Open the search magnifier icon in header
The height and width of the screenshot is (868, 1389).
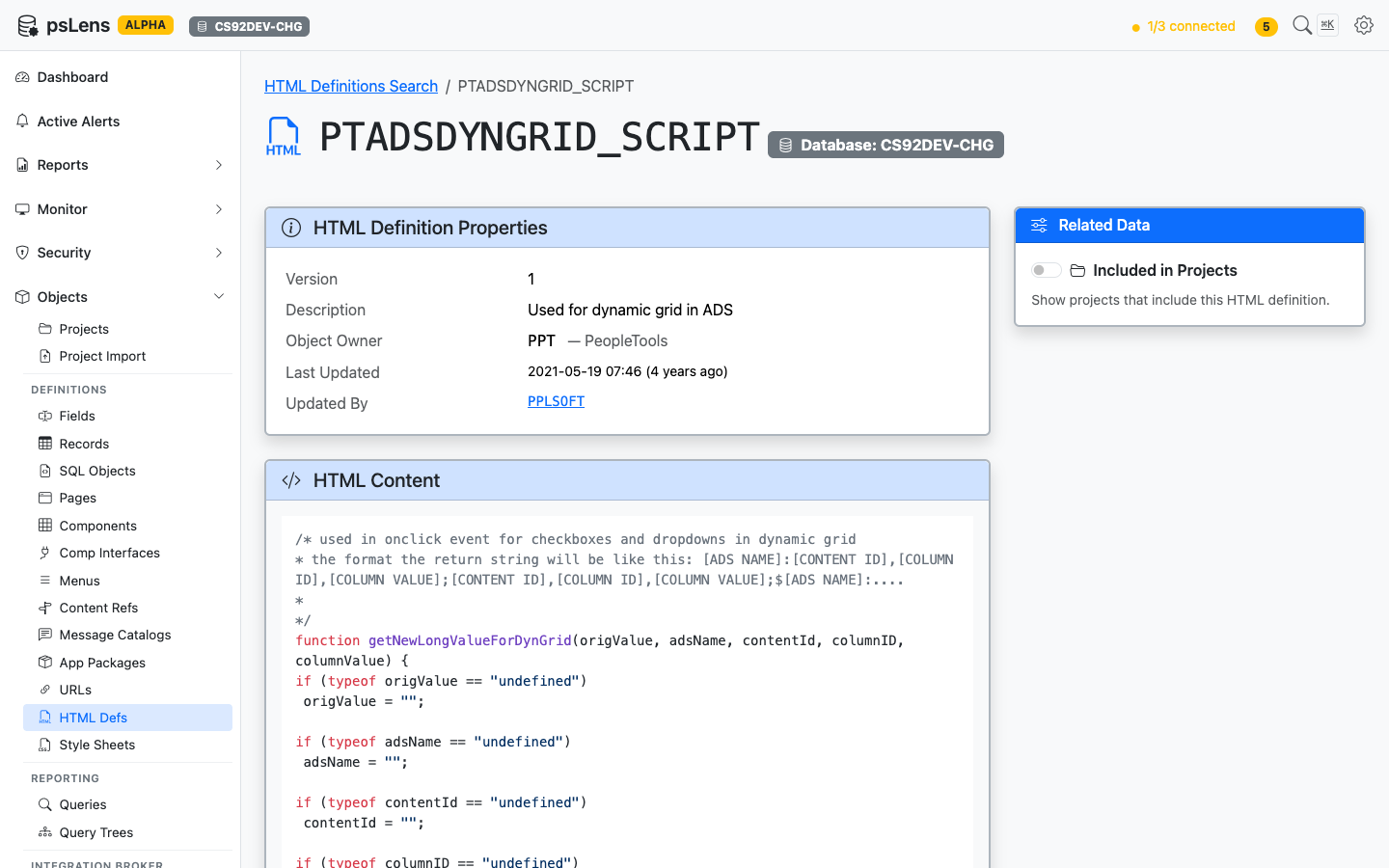(1301, 25)
